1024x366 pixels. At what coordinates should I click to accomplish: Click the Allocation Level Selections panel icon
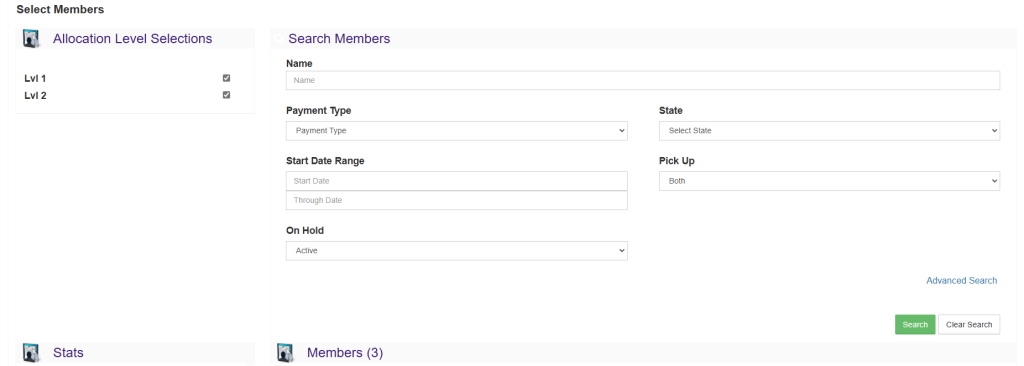point(31,39)
